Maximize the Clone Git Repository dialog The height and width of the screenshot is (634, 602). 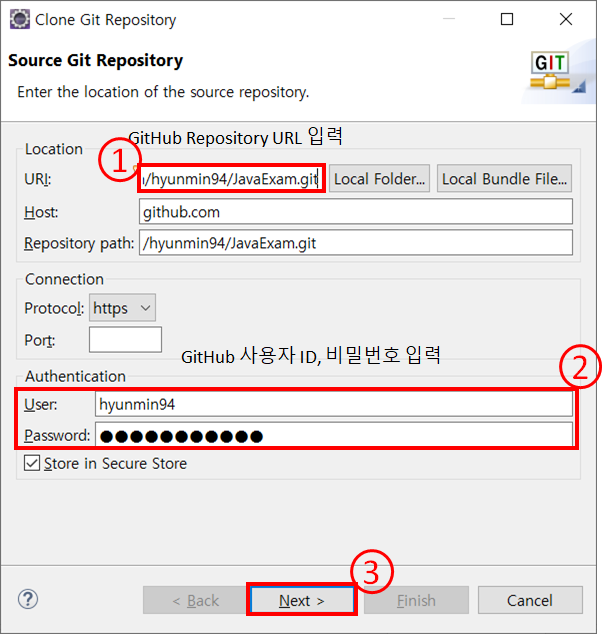tap(507, 19)
